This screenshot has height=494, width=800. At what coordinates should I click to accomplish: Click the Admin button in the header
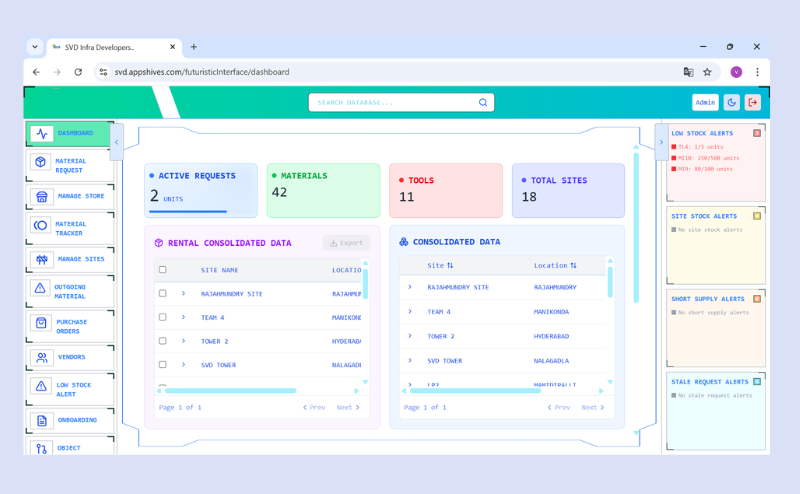tap(705, 102)
